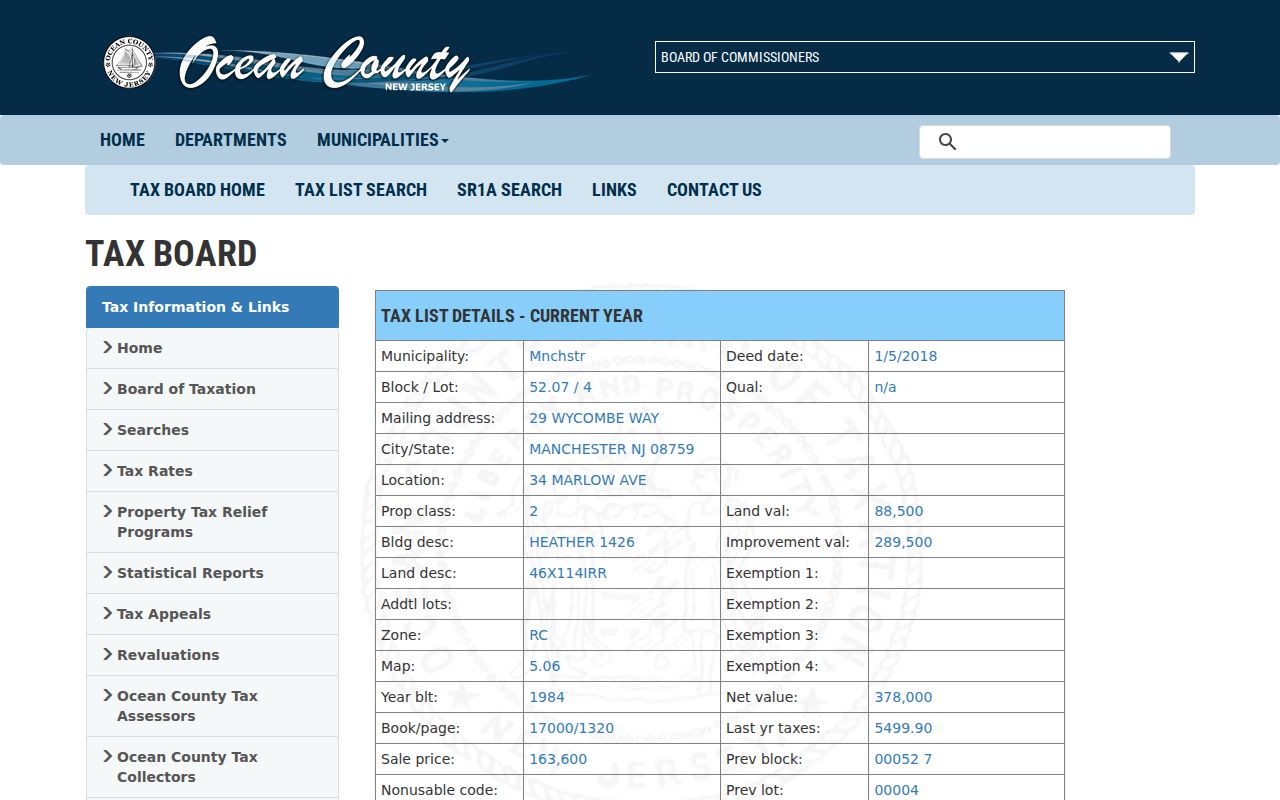Click last year taxes 5499.90
The image size is (1280, 800).
(903, 728)
